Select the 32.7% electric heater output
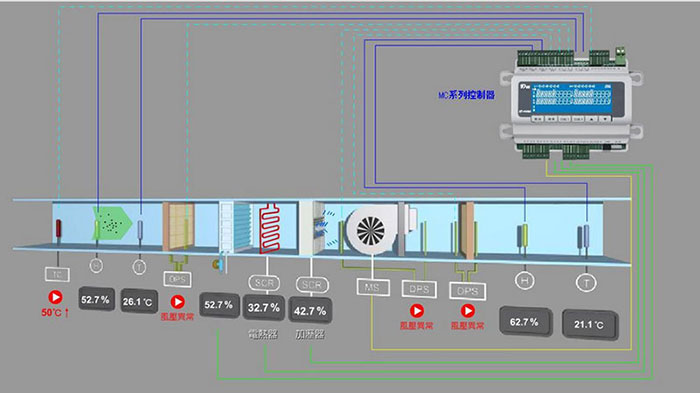The width and height of the screenshot is (700, 393). coord(264,308)
